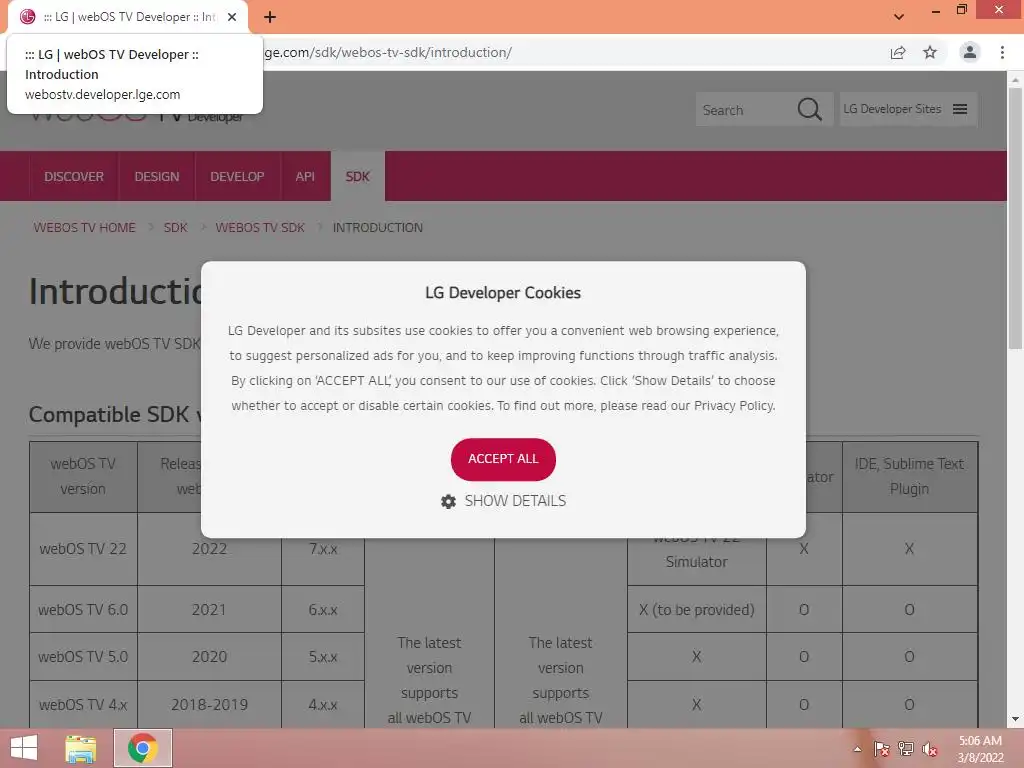Open Chrome tab search chevron
The height and width of the screenshot is (768, 1024).
(899, 17)
